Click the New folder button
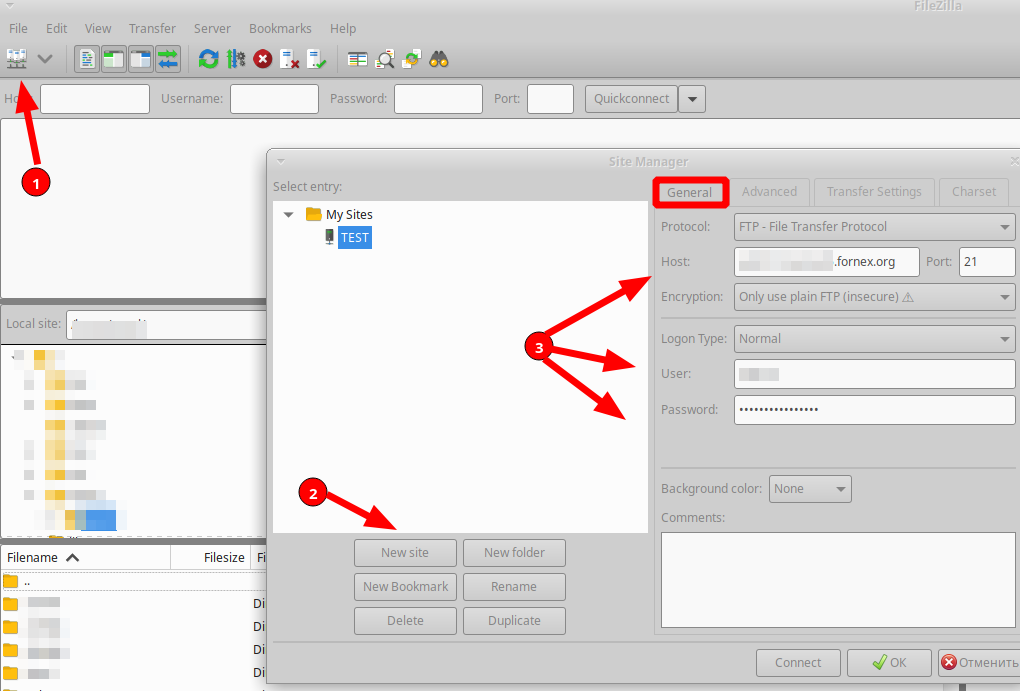This screenshot has height=691, width=1020. click(515, 552)
